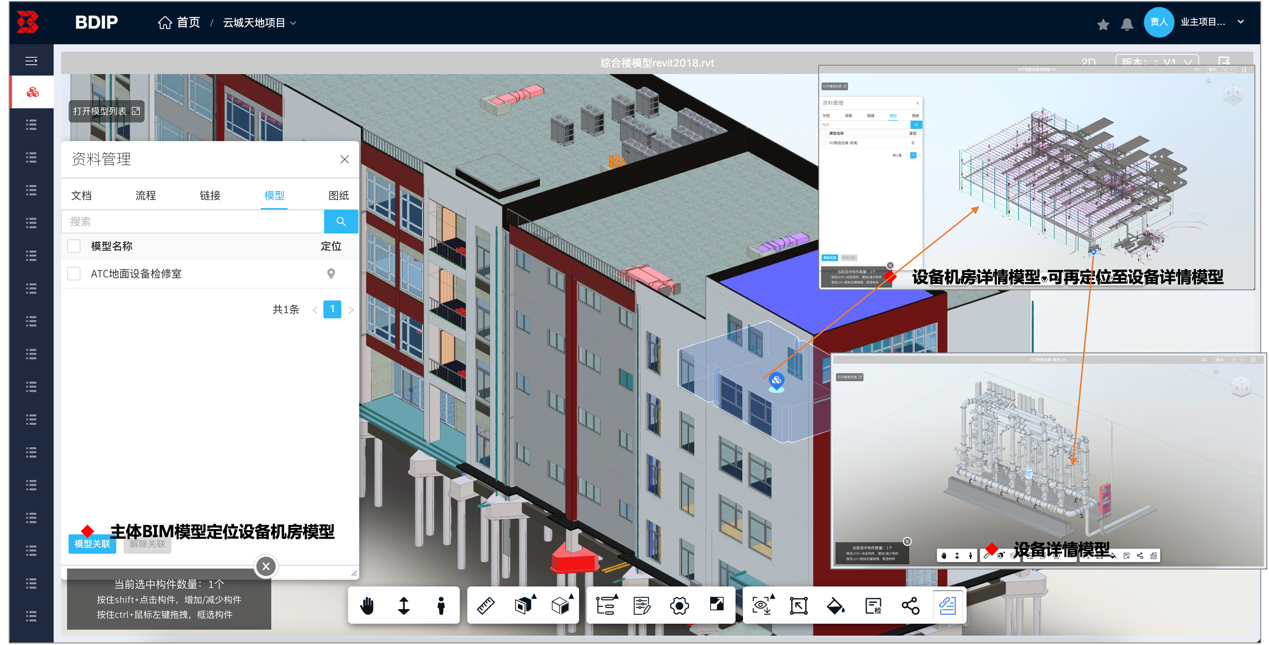This screenshot has height=645, width=1269.
Task: Select the paint bucket color tool
Action: pos(836,605)
